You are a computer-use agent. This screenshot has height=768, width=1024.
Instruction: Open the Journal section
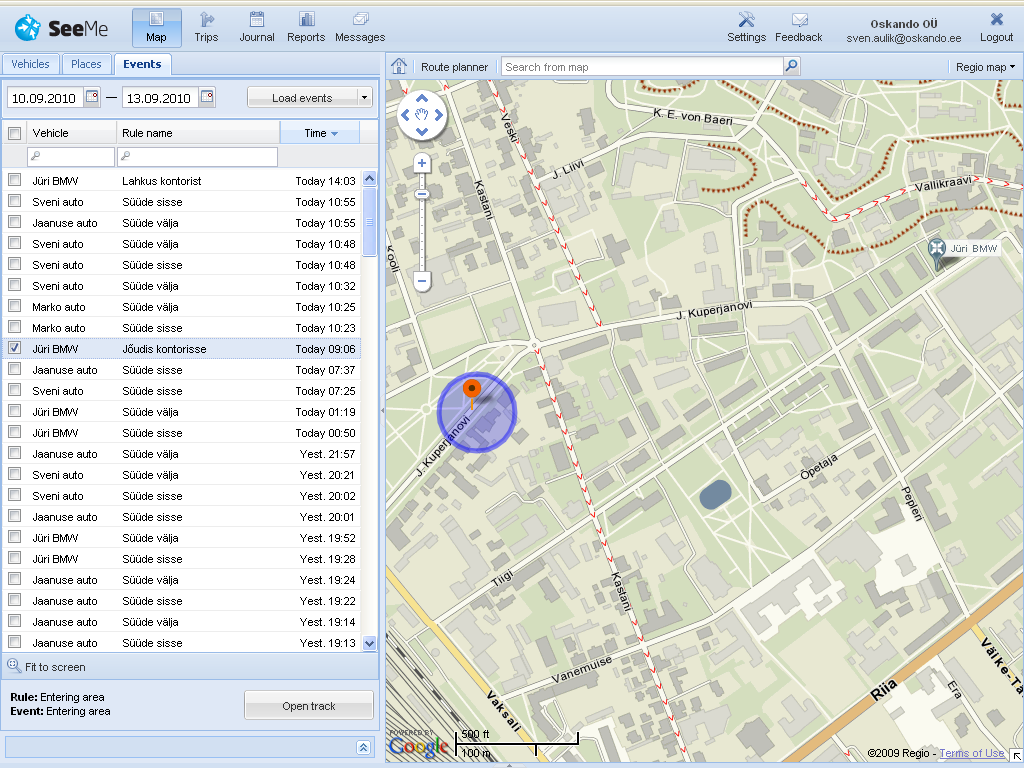(x=257, y=28)
